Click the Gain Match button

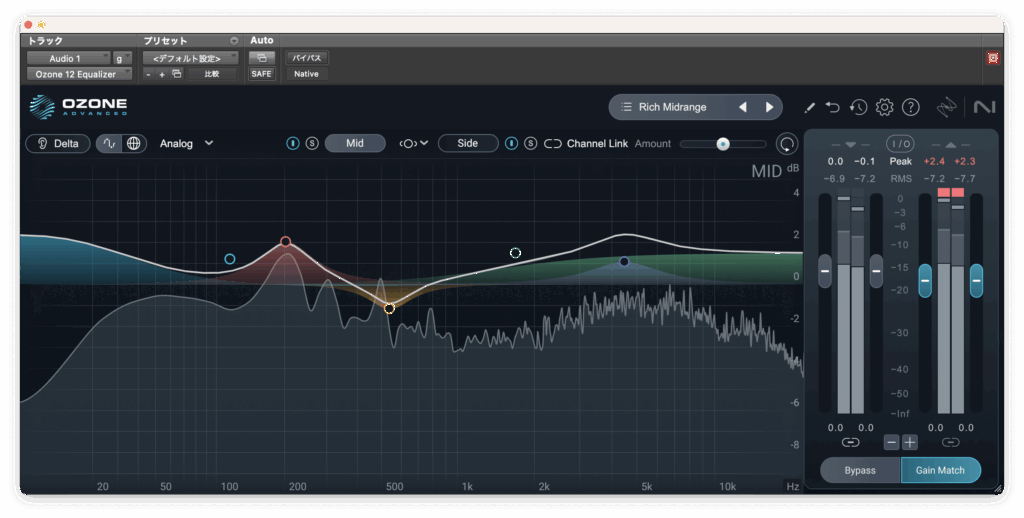(940, 470)
